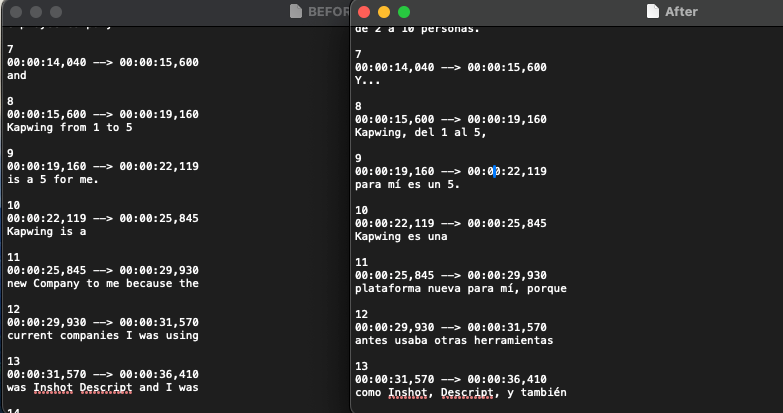Click 'is a 5 for me.' line
The height and width of the screenshot is (413, 783).
pyautogui.click(x=52, y=179)
